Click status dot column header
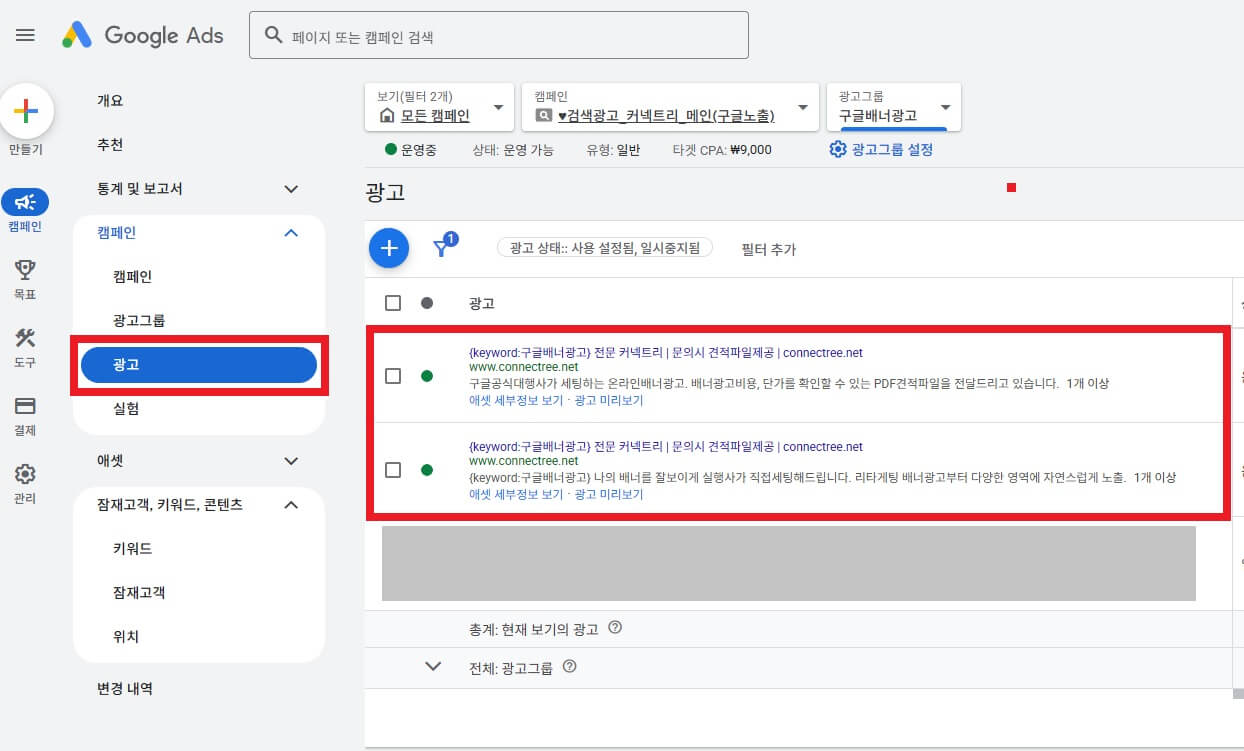This screenshot has height=751, width=1244. [x=427, y=303]
